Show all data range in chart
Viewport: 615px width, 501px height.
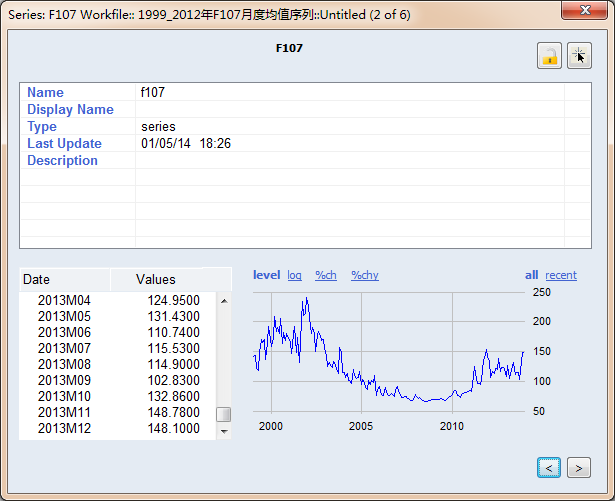pos(531,275)
